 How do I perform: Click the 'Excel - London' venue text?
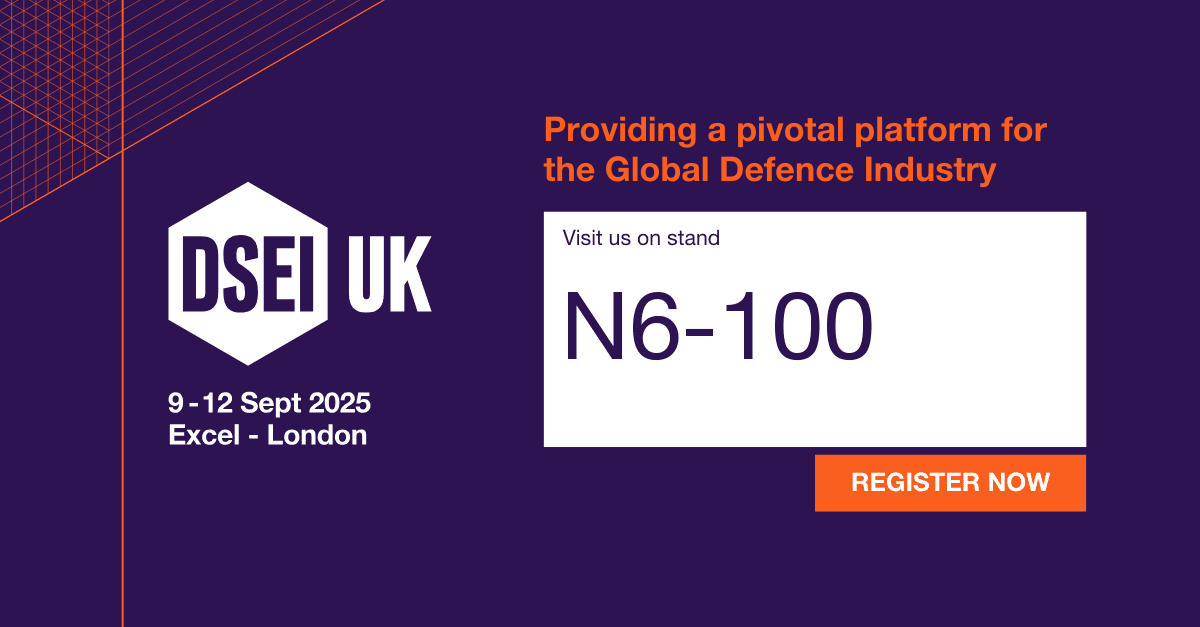click(x=268, y=435)
